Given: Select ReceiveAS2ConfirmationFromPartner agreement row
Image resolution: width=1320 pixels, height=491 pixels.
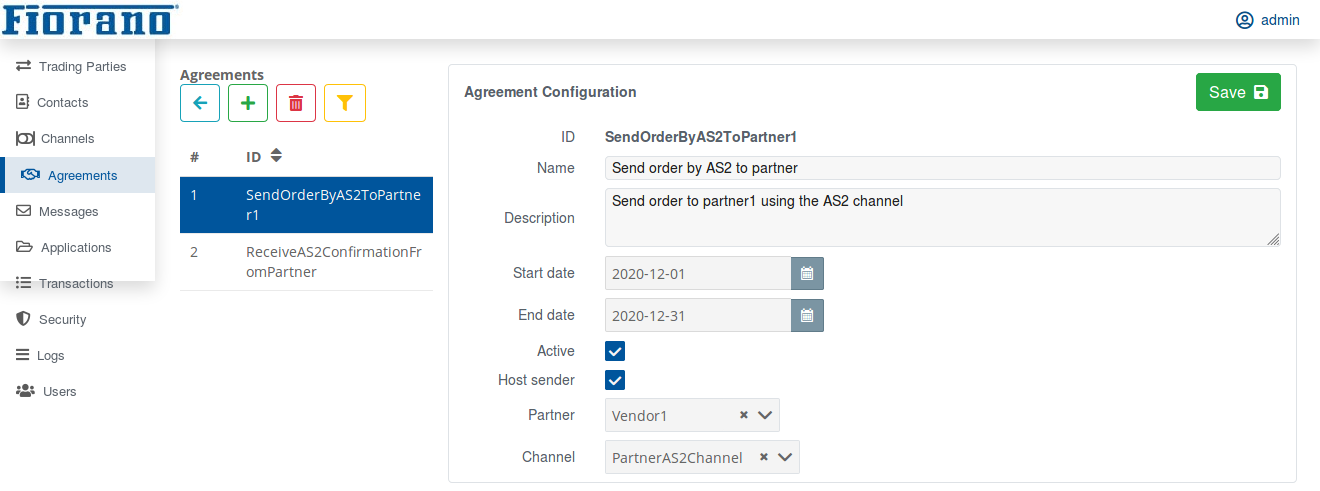Looking at the screenshot, I should click(x=306, y=262).
